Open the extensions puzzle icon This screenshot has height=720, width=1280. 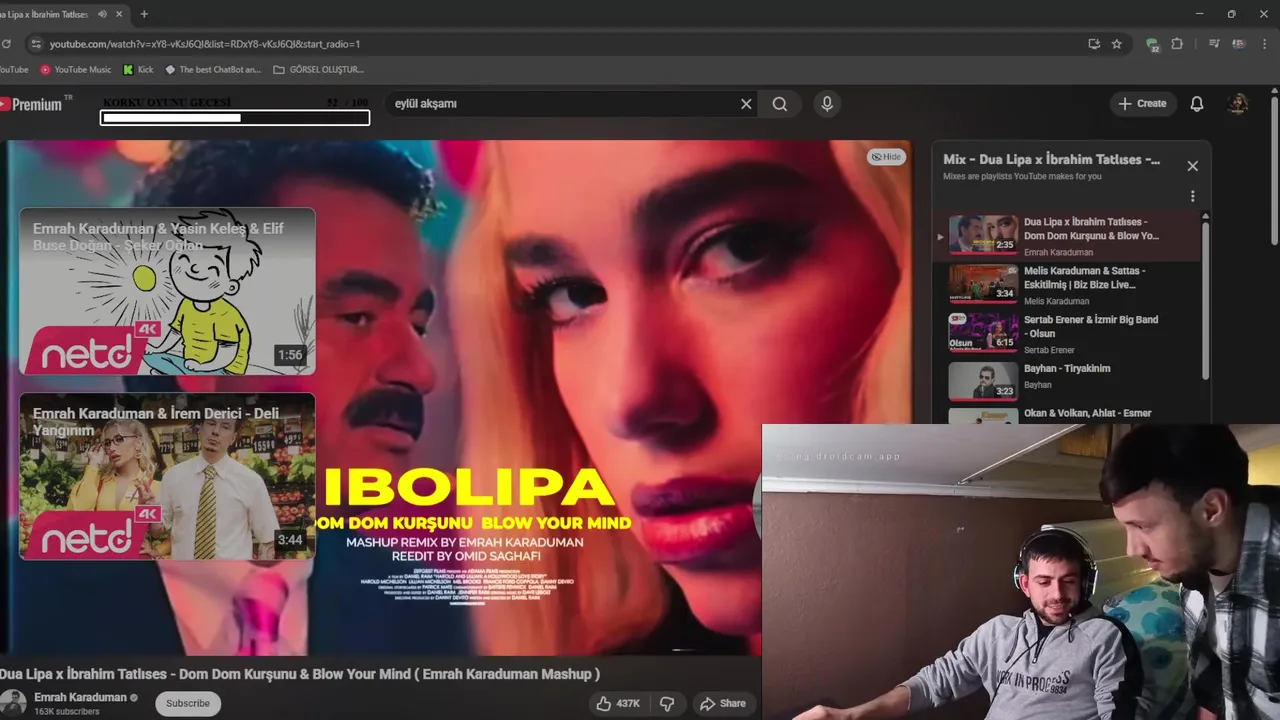1177,44
